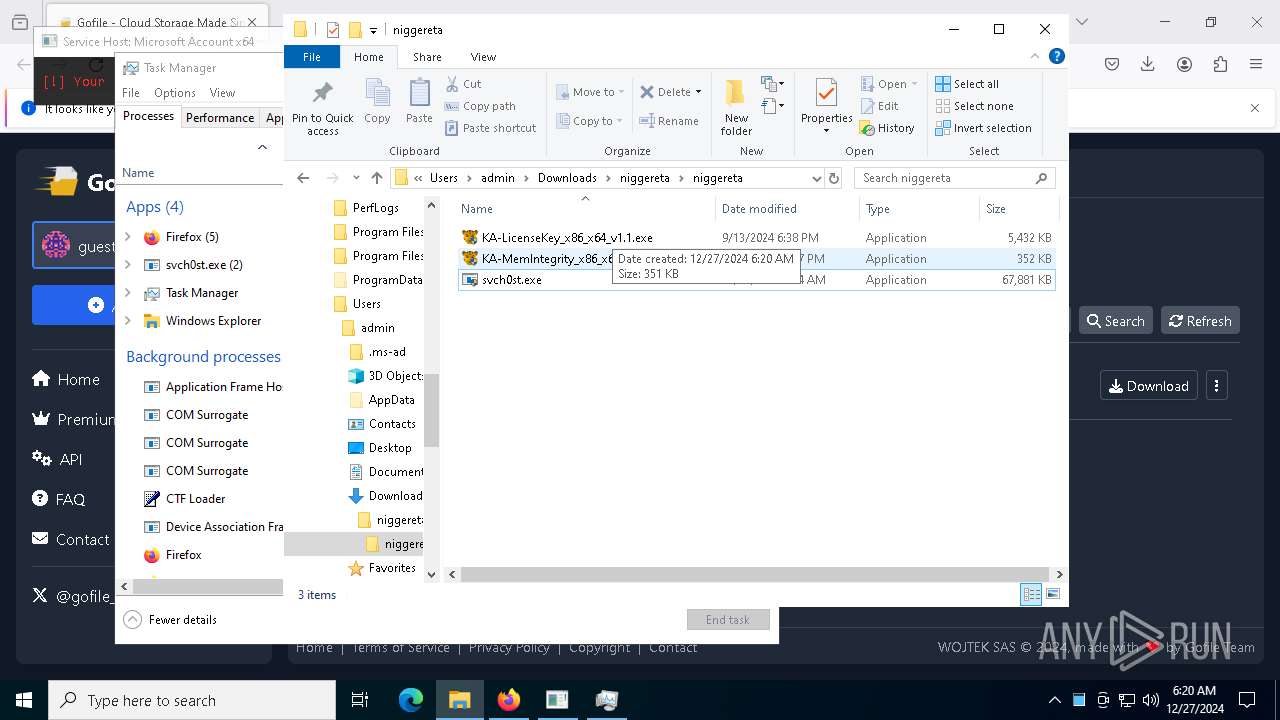This screenshot has height=720, width=1280.
Task: Open API link in Gofile sidebar
Action: 57,459
